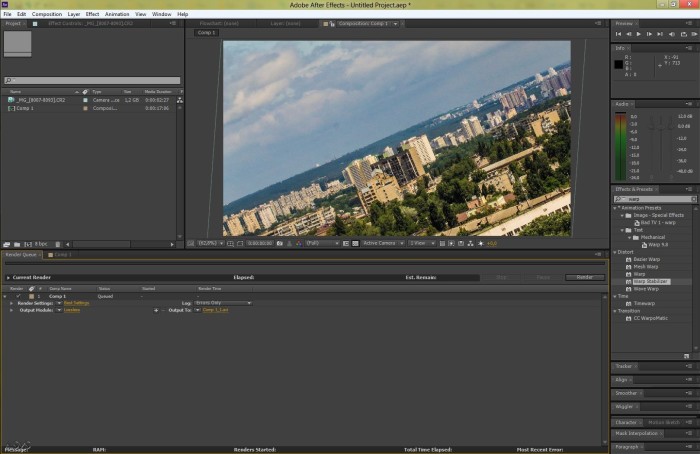Viewport: 700px width, 454px height.
Task: Open Best Settings render settings link
Action: point(76,303)
